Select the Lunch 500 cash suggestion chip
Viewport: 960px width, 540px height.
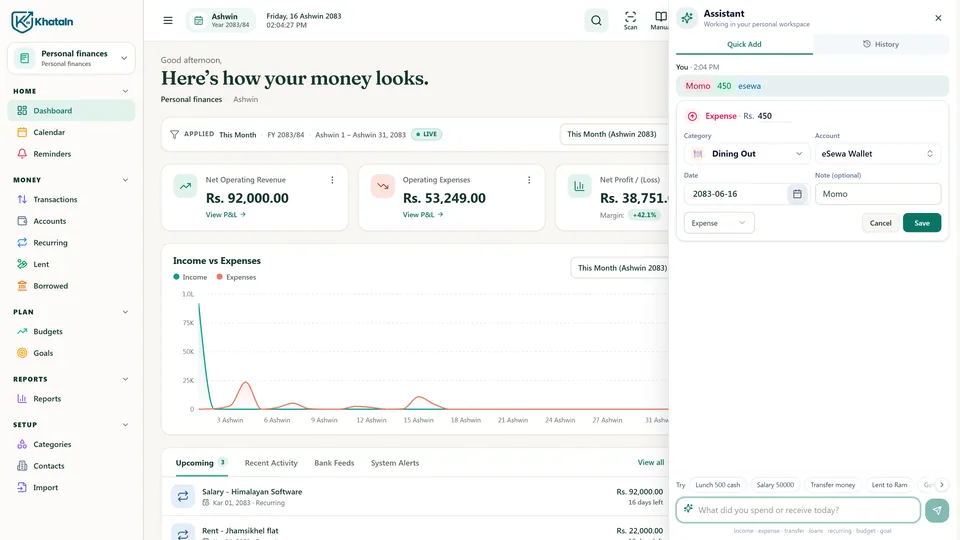[718, 485]
